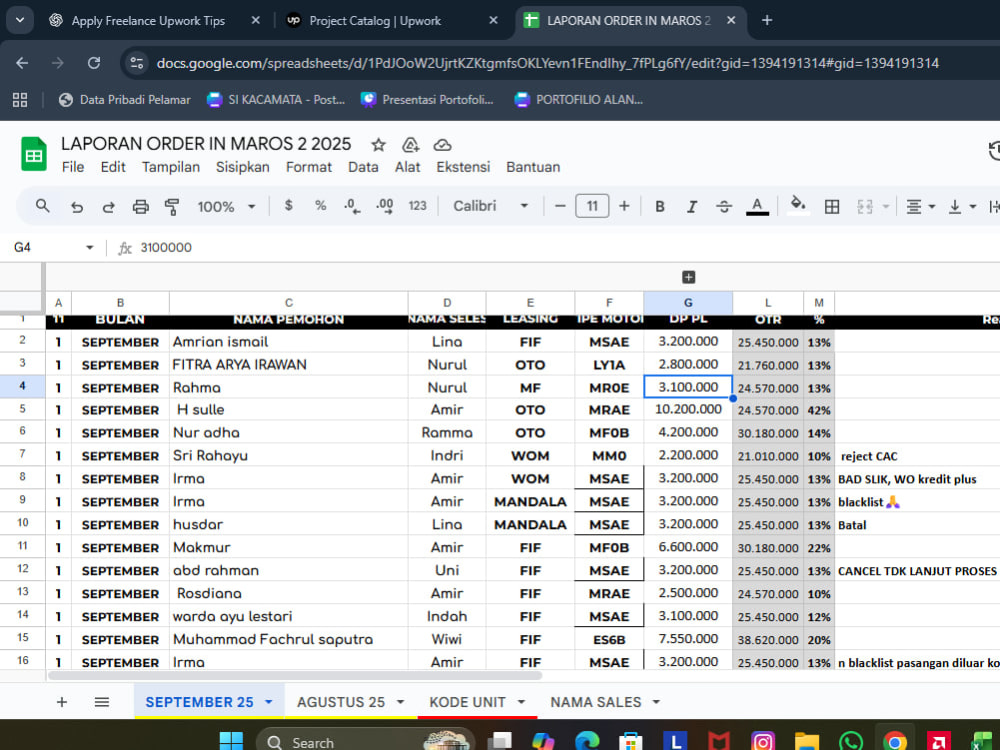This screenshot has width=1000, height=750.
Task: Open the Edit menu
Action: pyautogui.click(x=113, y=167)
